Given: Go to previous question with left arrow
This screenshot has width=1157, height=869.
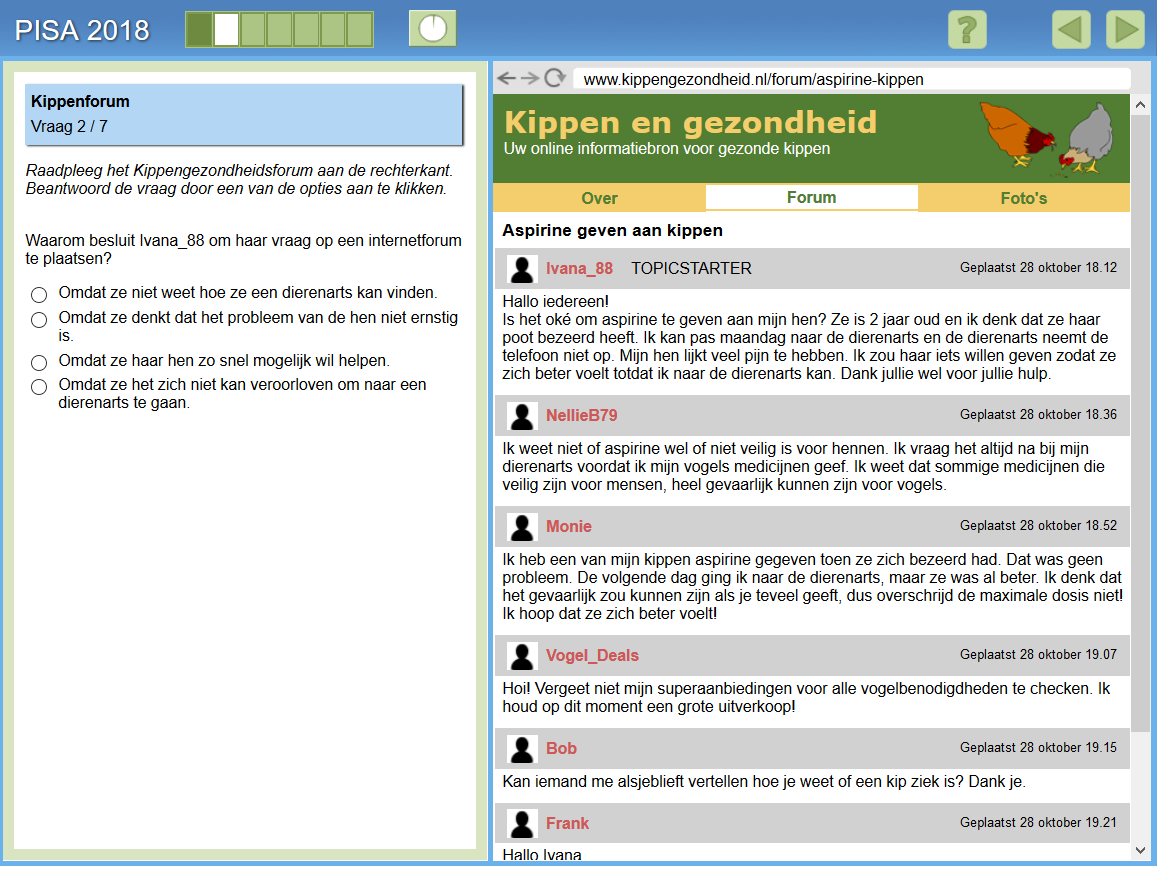Looking at the screenshot, I should pos(1071,30).
